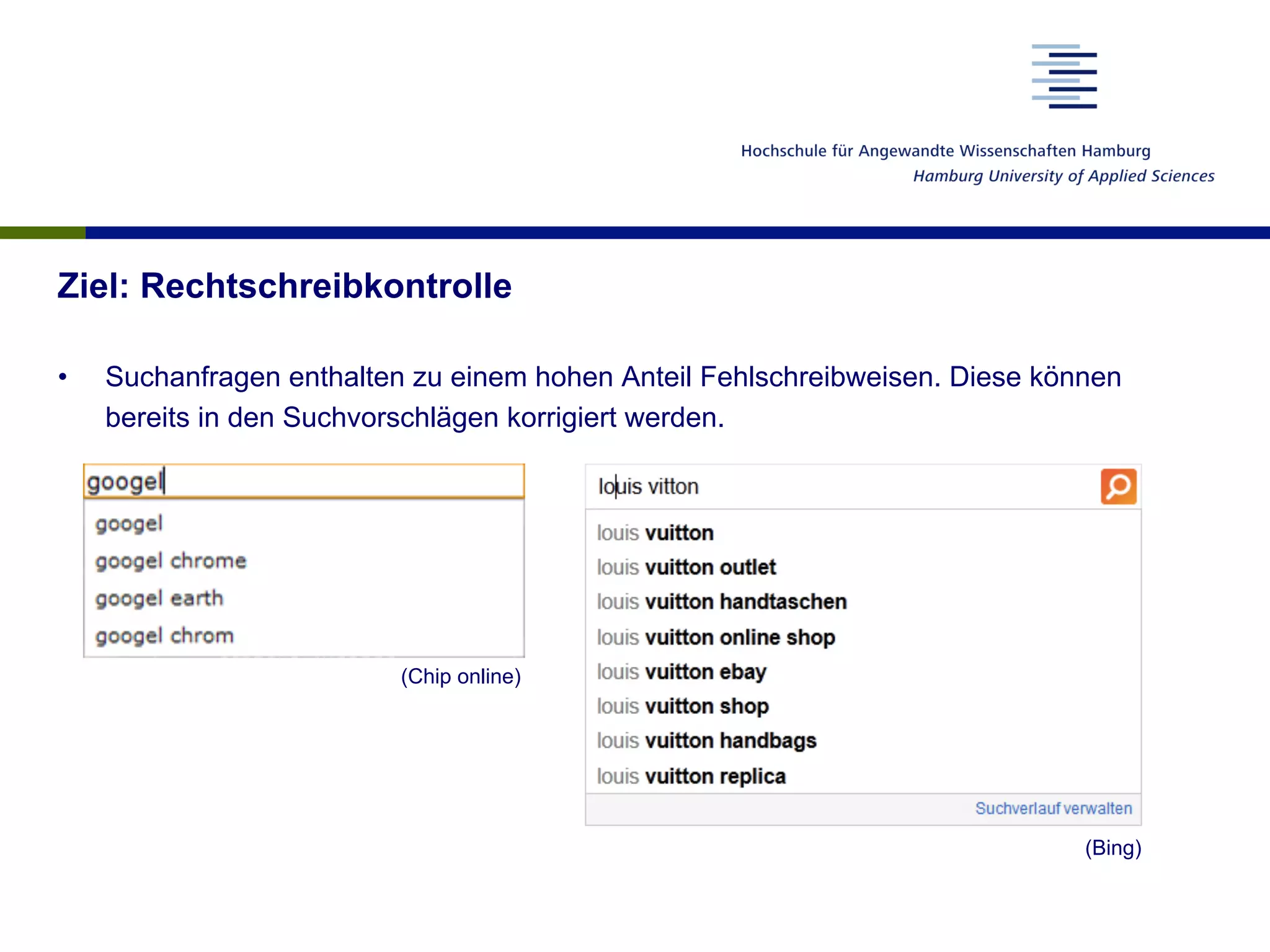This screenshot has width=1270, height=952.
Task: Click 'Hochschule für Angewandte Wissenschaften Hamburg' text
Action: coord(946,151)
